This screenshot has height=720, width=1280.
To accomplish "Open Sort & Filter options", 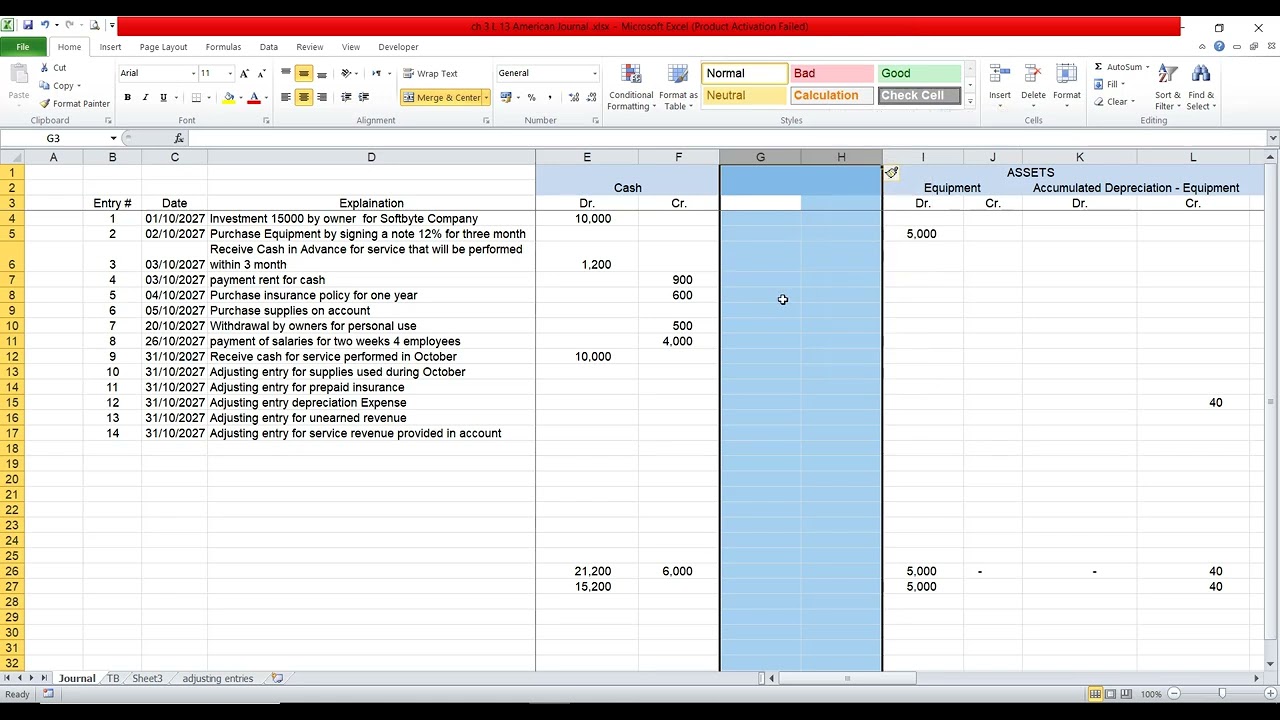I will pyautogui.click(x=1167, y=88).
